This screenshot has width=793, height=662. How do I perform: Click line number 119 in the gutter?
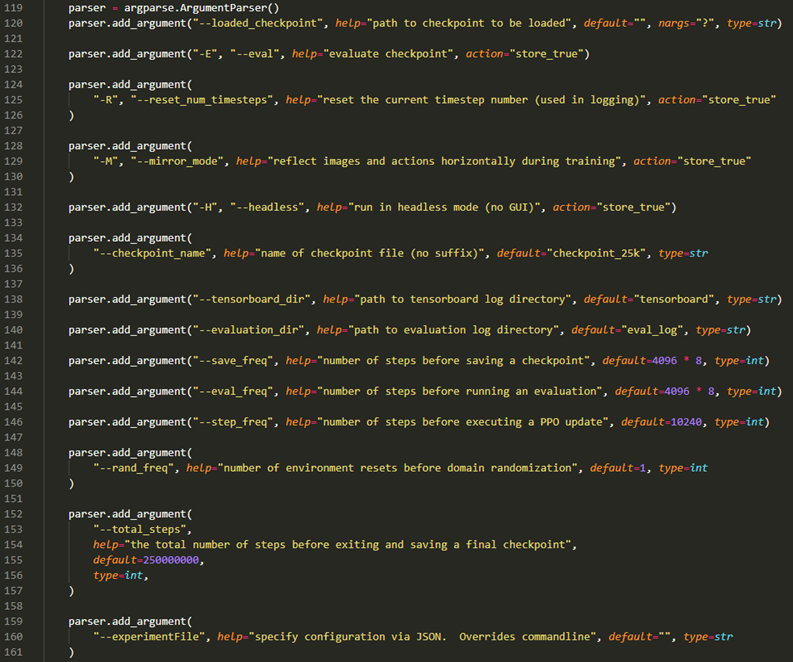click(x=14, y=8)
